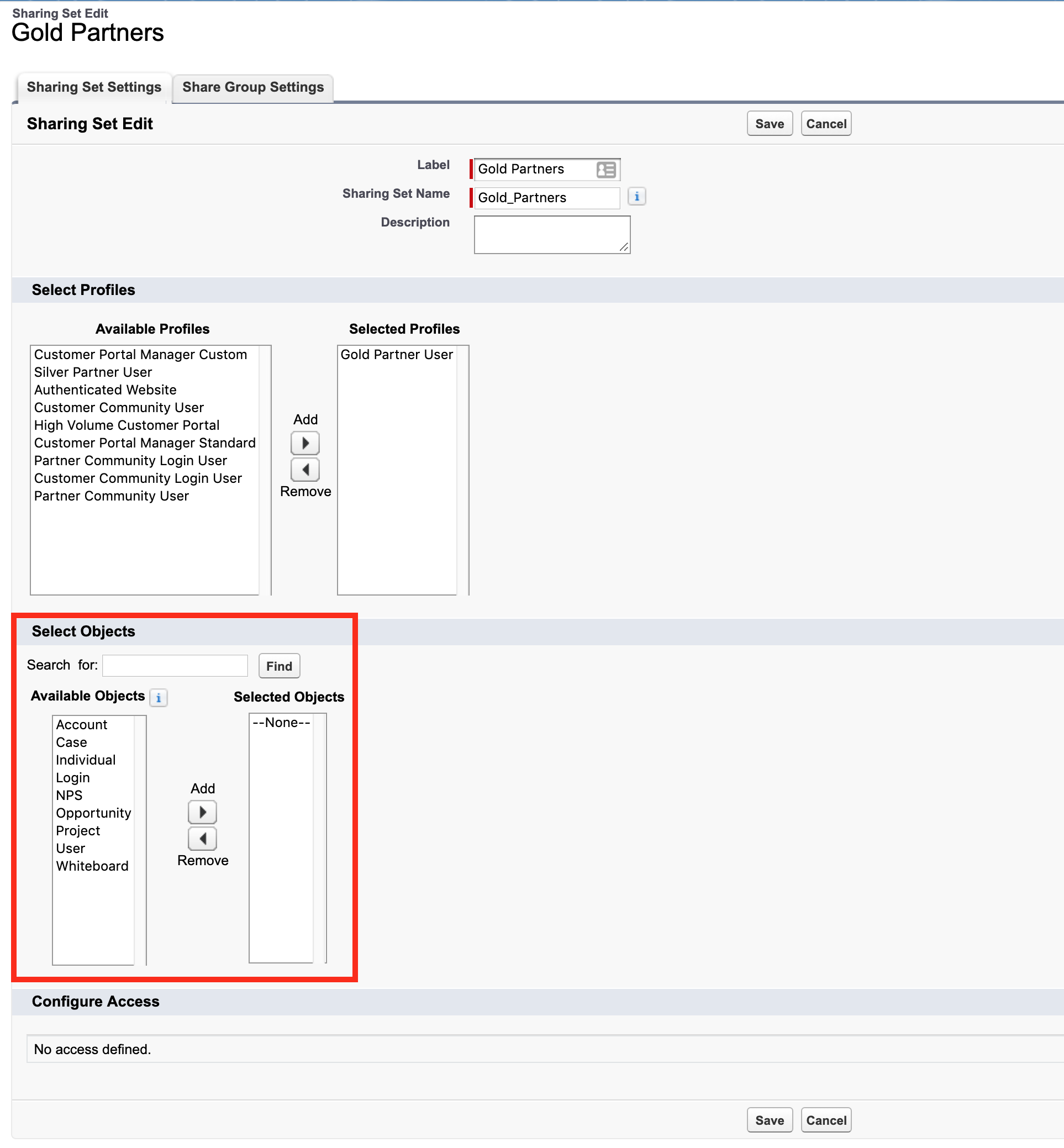The image size is (1064, 1148).
Task: Select Partner Community User profile
Action: (111, 496)
